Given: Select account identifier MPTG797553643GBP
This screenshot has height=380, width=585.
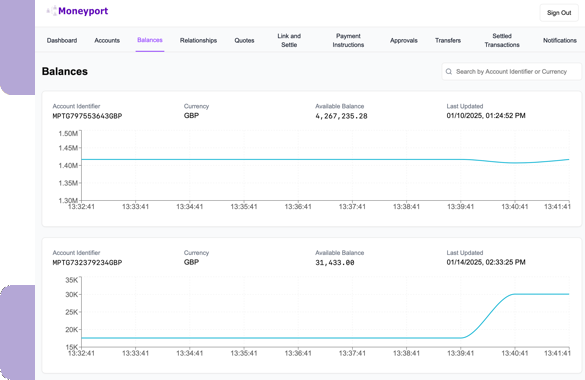Looking at the screenshot, I should point(87,116).
